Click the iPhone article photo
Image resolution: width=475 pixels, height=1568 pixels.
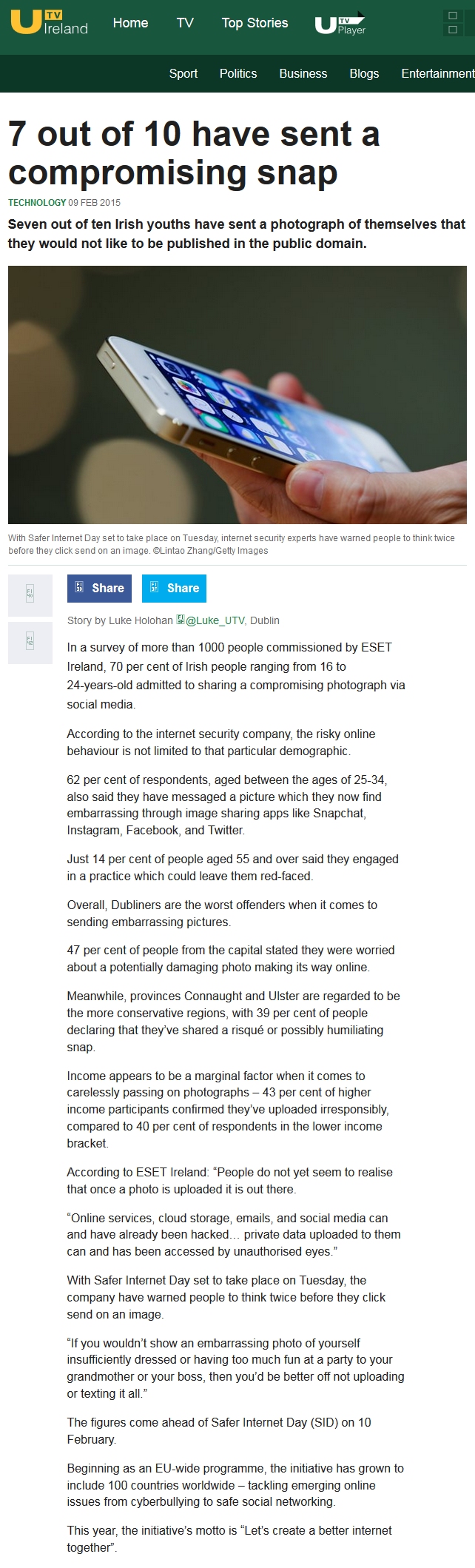tap(237, 395)
